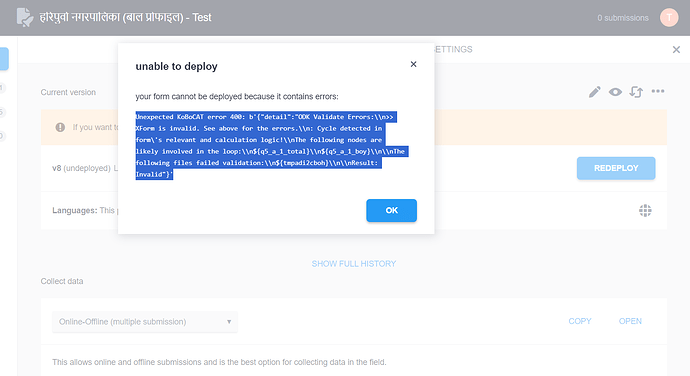The height and width of the screenshot is (376, 690).
Task: Click the COPY link
Action: [x=580, y=321]
